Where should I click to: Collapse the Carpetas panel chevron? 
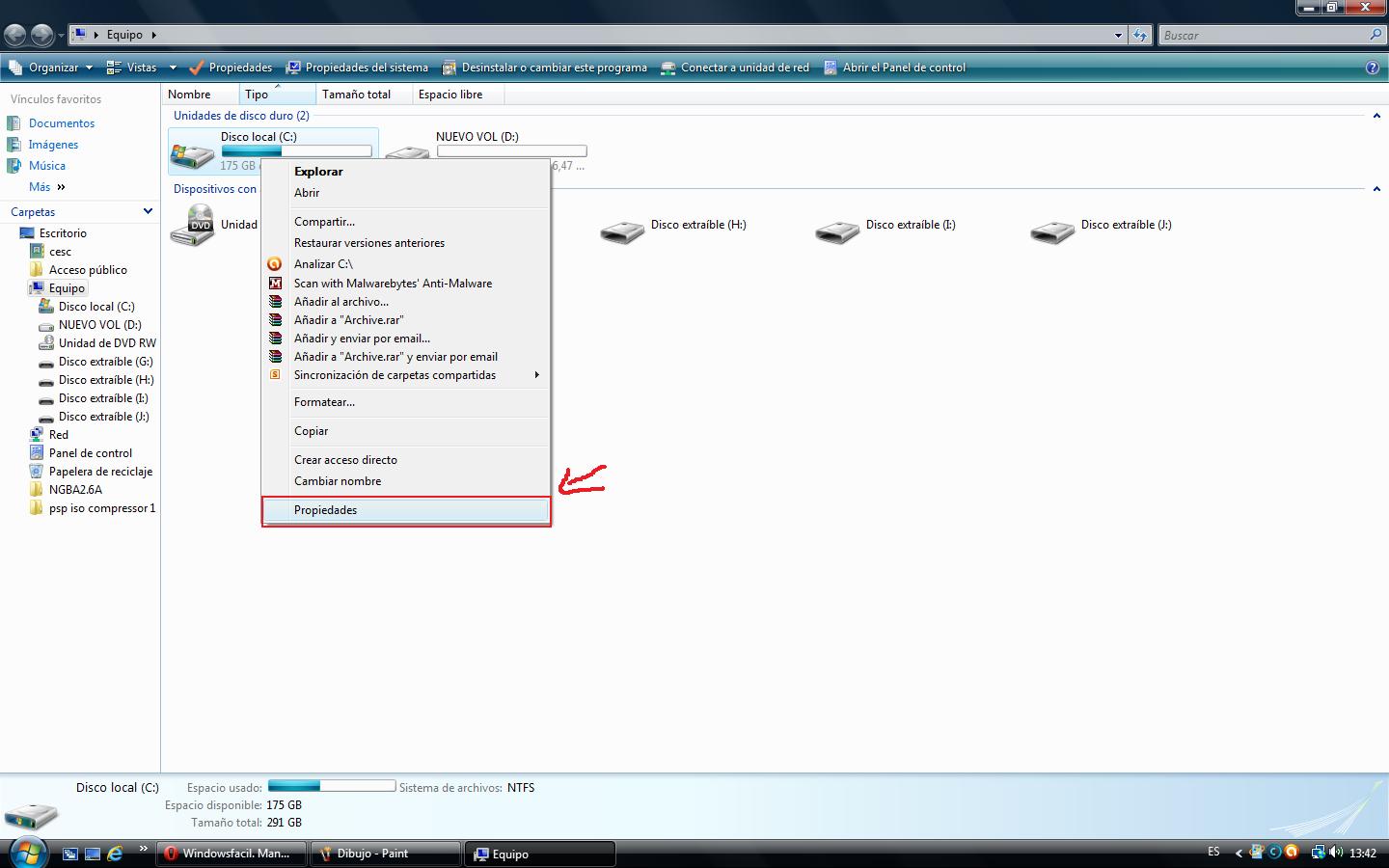[148, 210]
